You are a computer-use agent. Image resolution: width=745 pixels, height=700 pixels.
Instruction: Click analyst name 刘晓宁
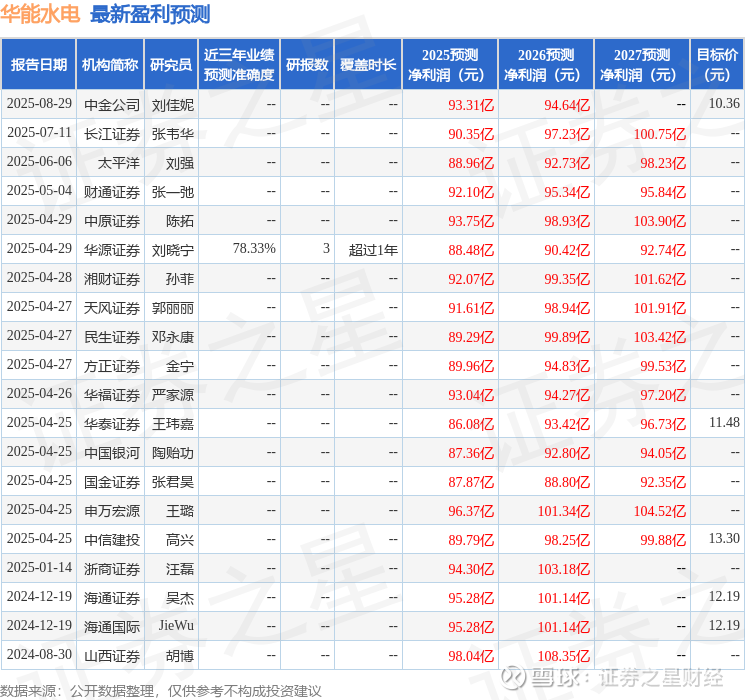coord(172,250)
